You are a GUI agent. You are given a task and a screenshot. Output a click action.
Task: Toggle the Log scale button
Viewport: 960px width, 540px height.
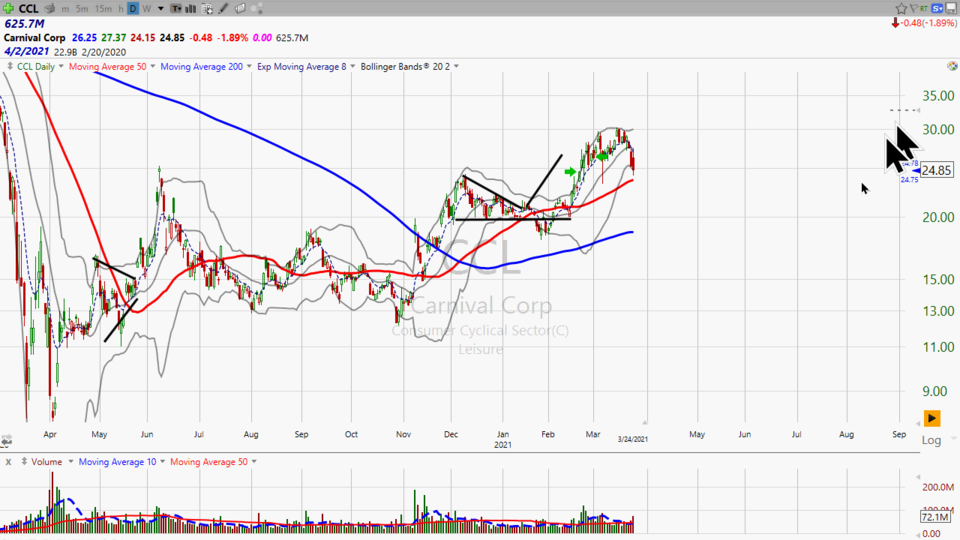[x=931, y=440]
